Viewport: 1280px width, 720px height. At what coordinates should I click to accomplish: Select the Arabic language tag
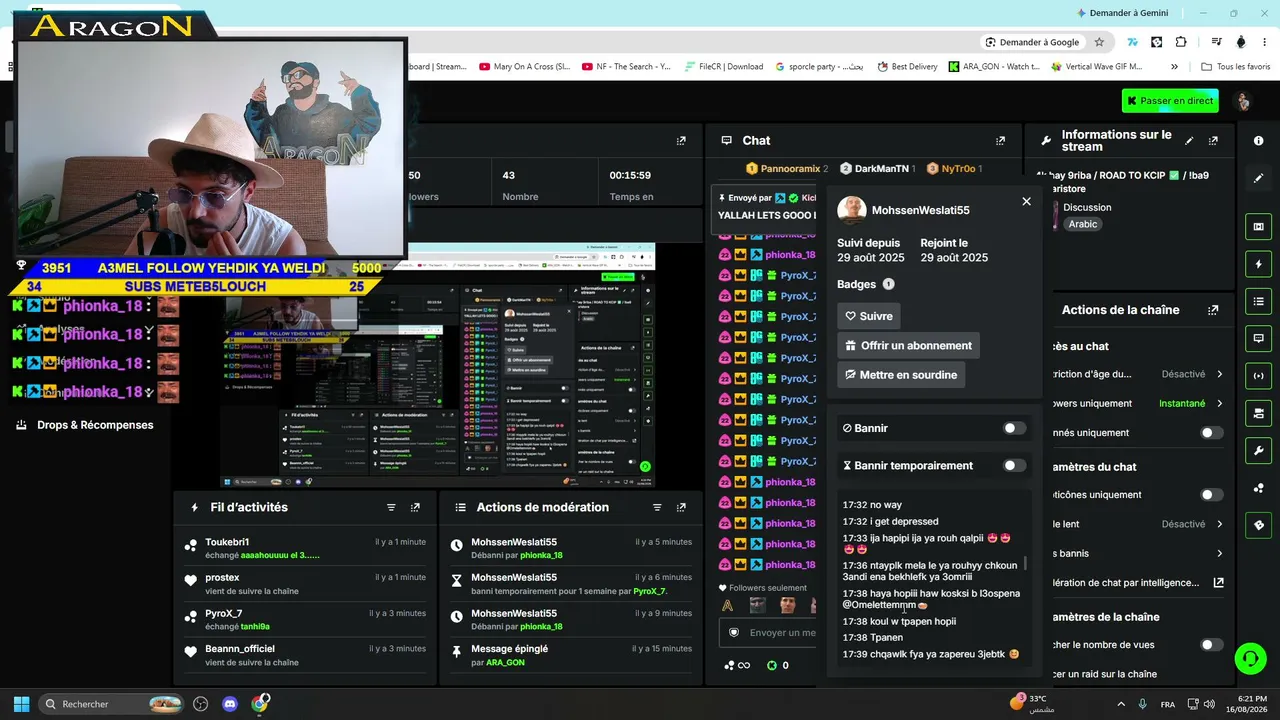click(1083, 224)
